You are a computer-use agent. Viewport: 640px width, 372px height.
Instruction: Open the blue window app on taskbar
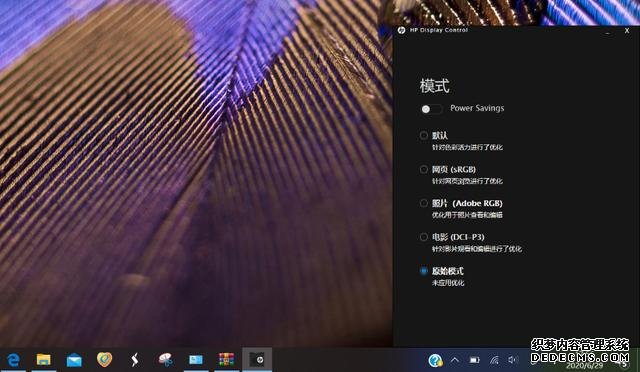(x=196, y=360)
